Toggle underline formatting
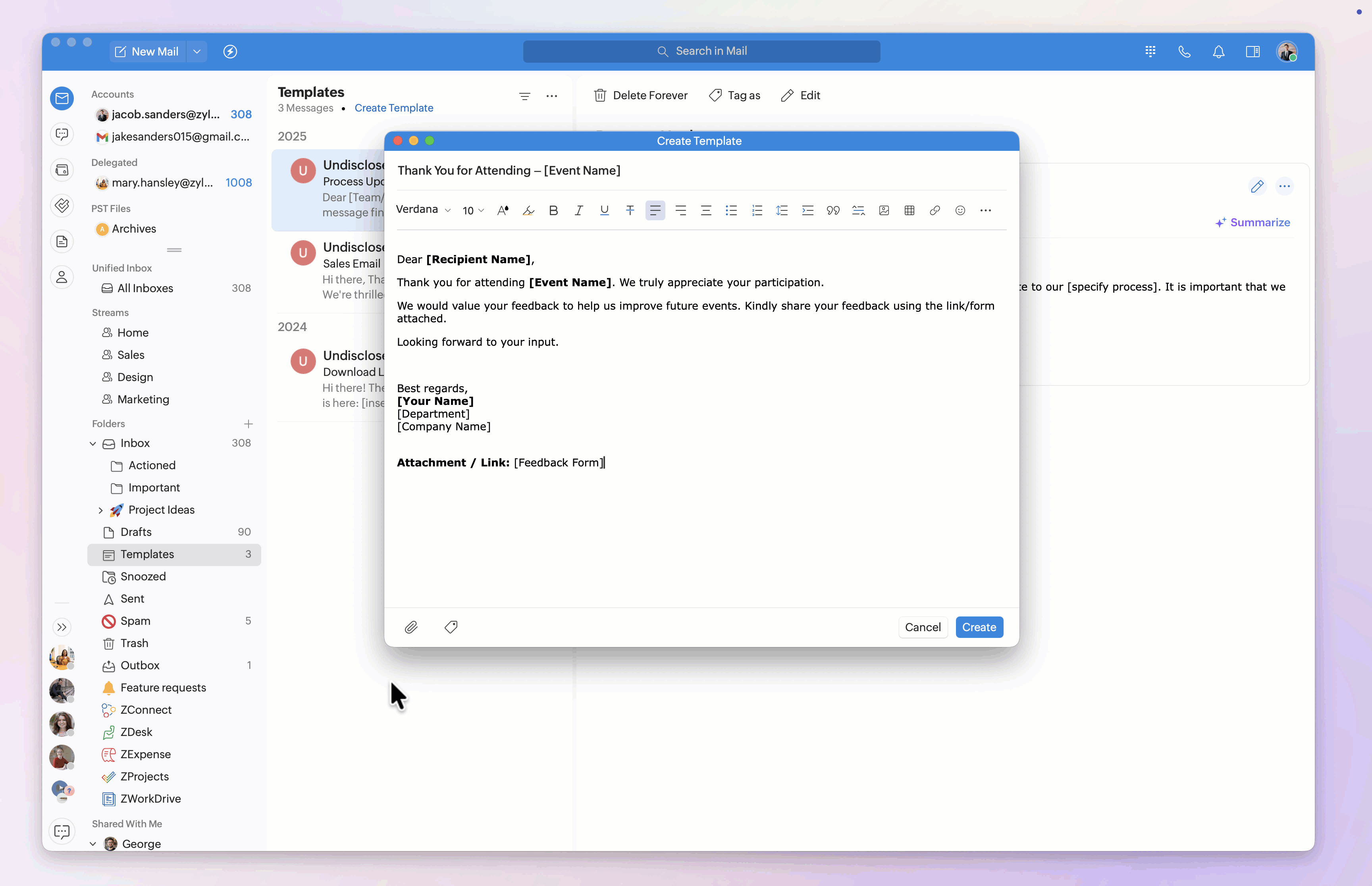Image resolution: width=1372 pixels, height=886 pixels. (x=604, y=210)
